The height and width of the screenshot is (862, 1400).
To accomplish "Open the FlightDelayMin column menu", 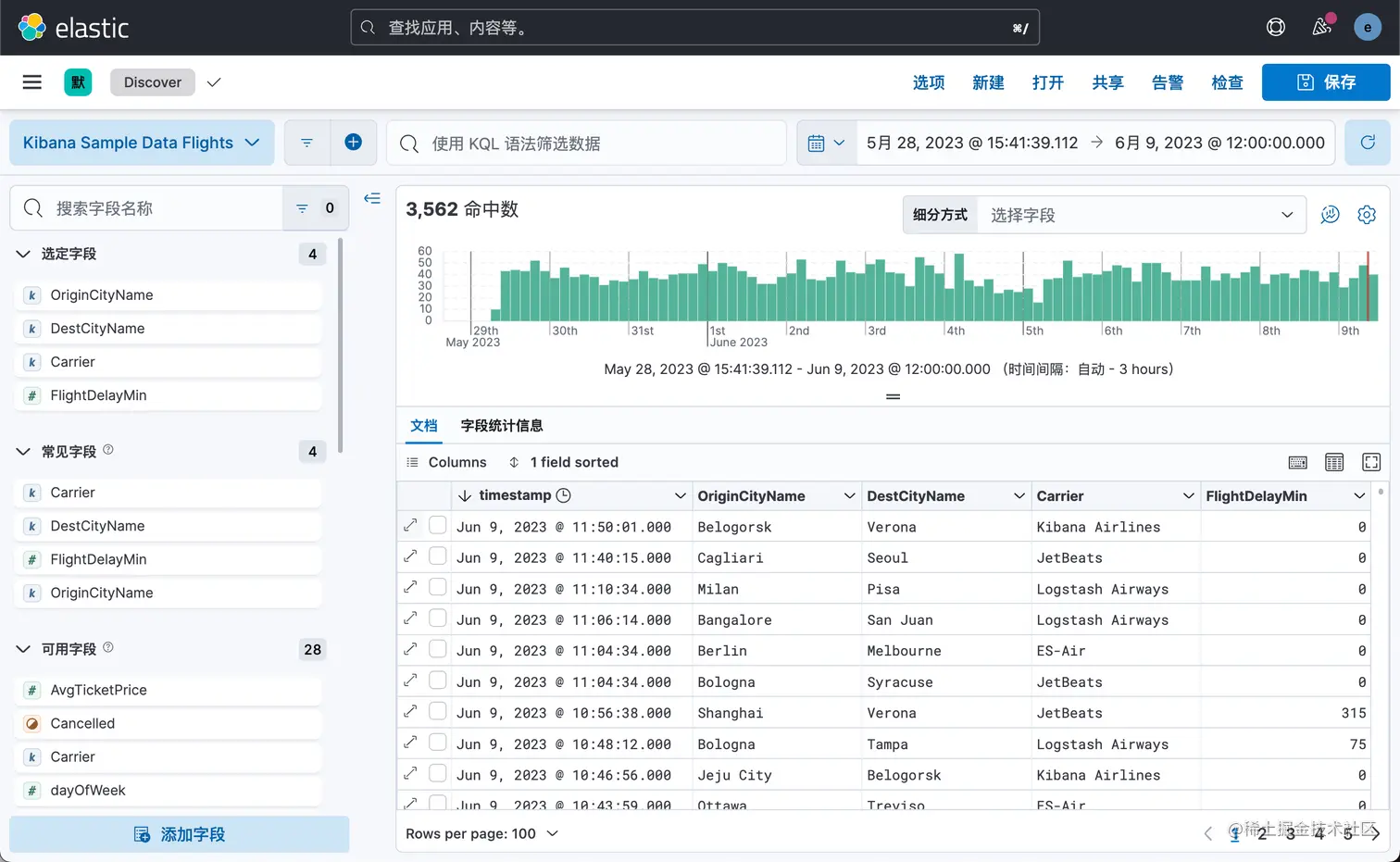I will [1359, 496].
